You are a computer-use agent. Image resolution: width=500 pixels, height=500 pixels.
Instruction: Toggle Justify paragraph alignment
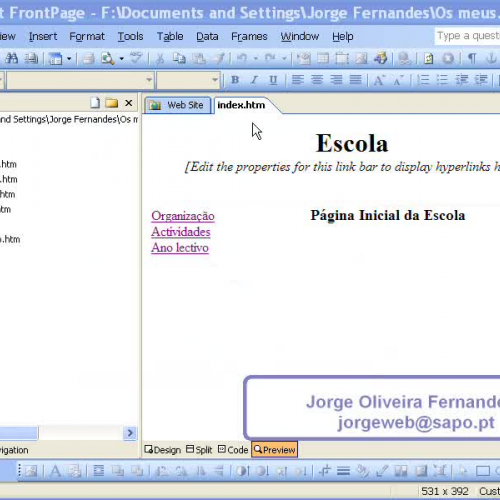click(355, 80)
